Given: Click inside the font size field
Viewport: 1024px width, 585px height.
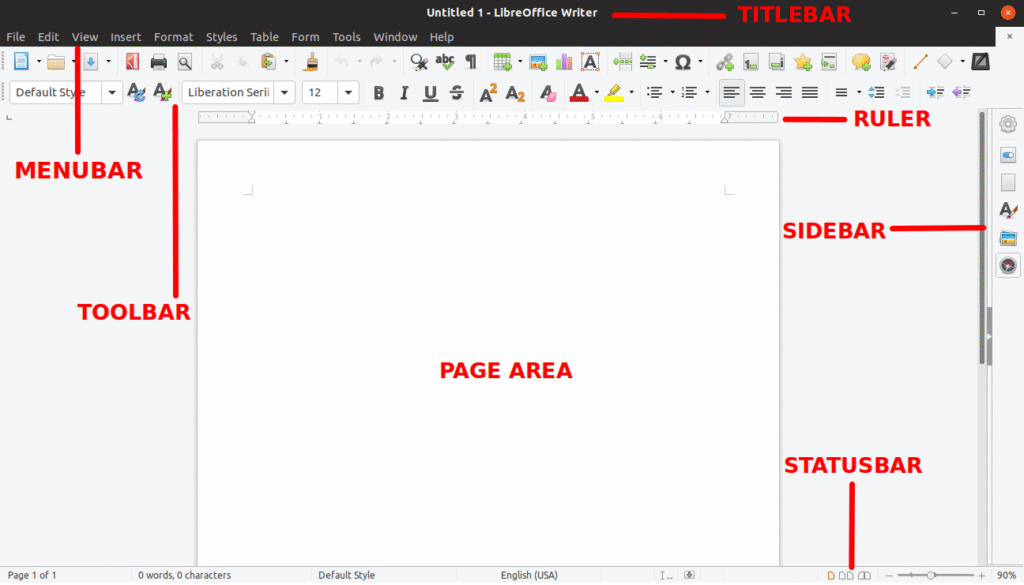Looking at the screenshot, I should coord(320,93).
